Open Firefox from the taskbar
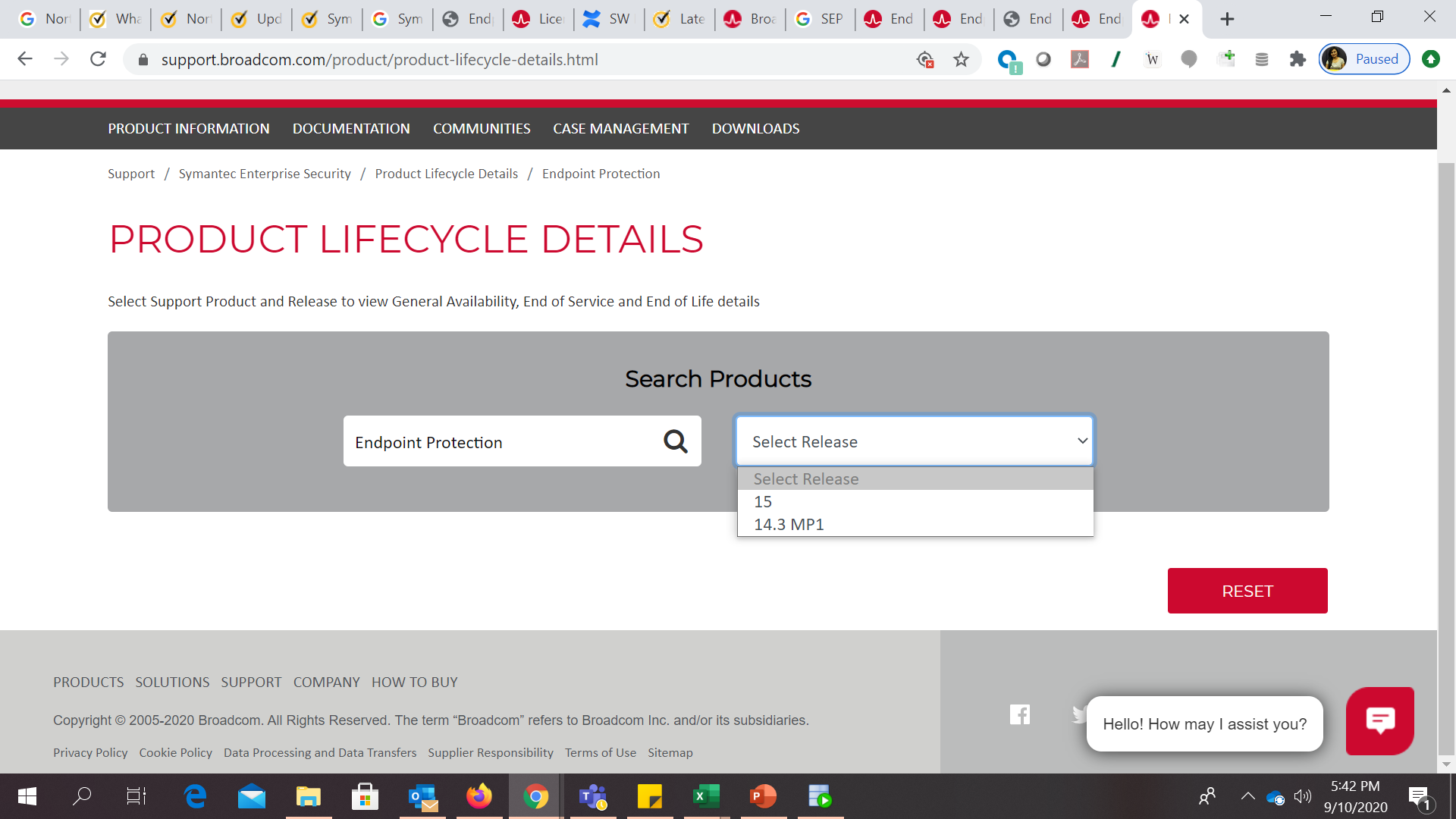1456x819 pixels. pyautogui.click(x=479, y=796)
